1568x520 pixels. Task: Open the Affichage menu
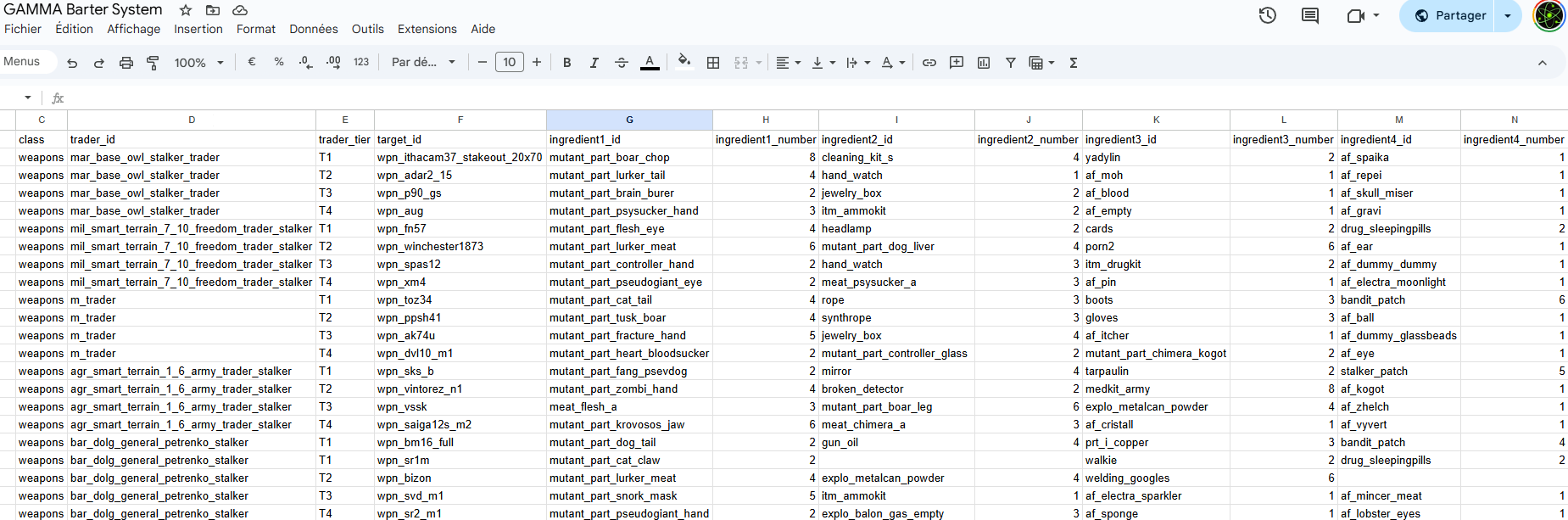point(134,29)
